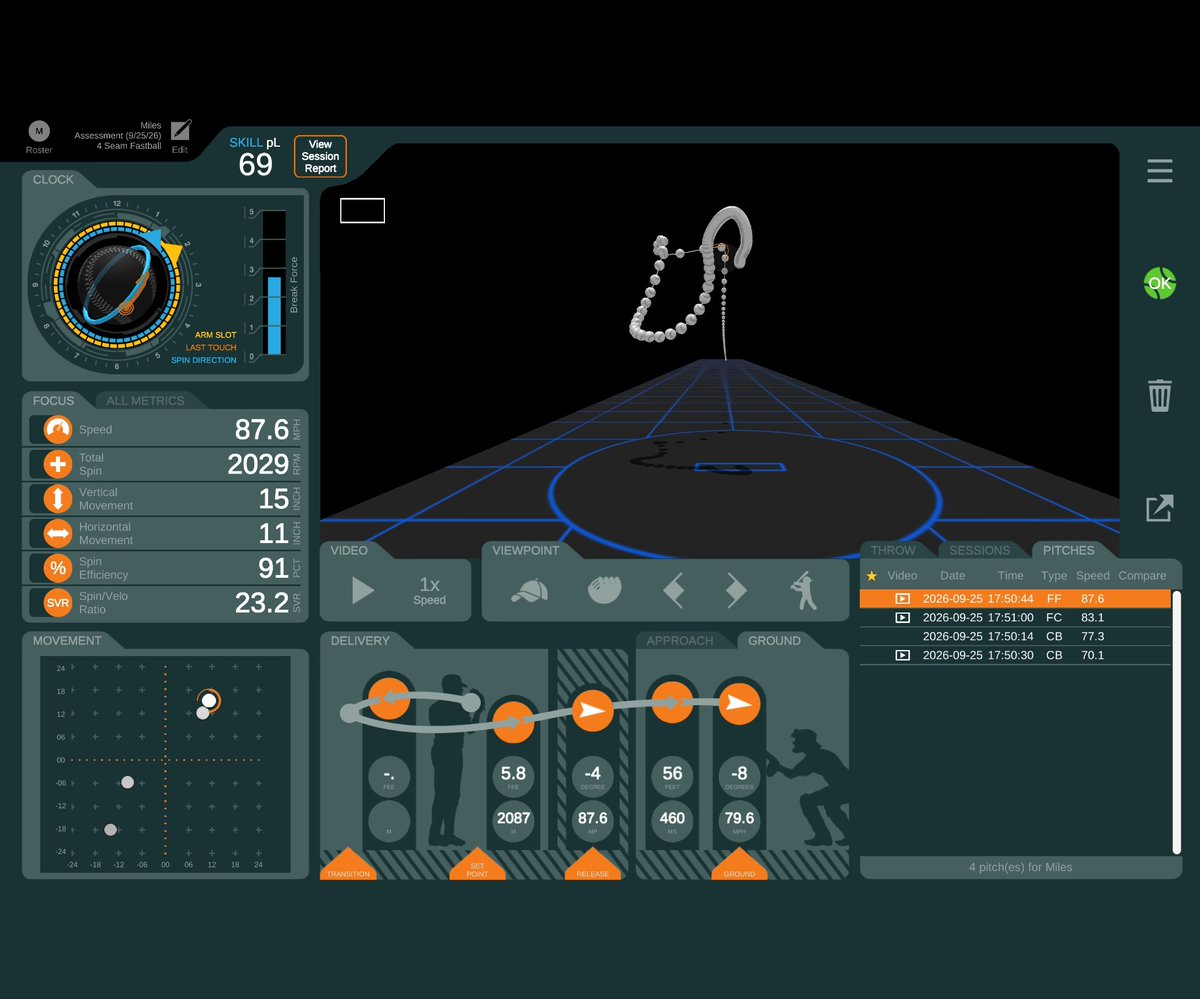Click the star favorite column header
Screen dimensions: 1200x999
point(871,576)
